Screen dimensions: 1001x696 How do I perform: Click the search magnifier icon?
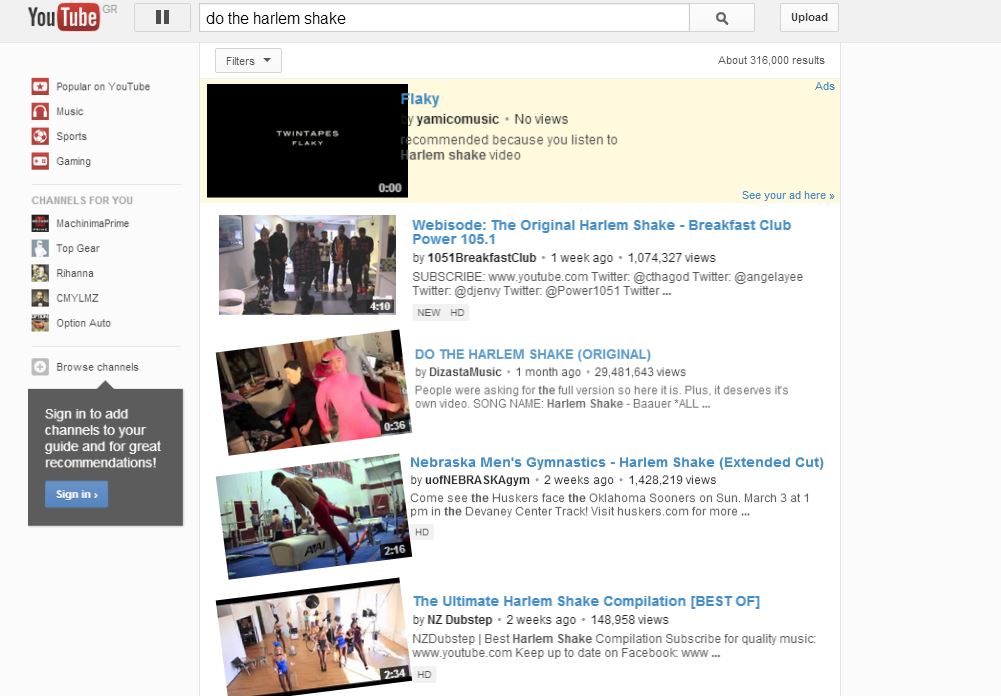pos(722,17)
